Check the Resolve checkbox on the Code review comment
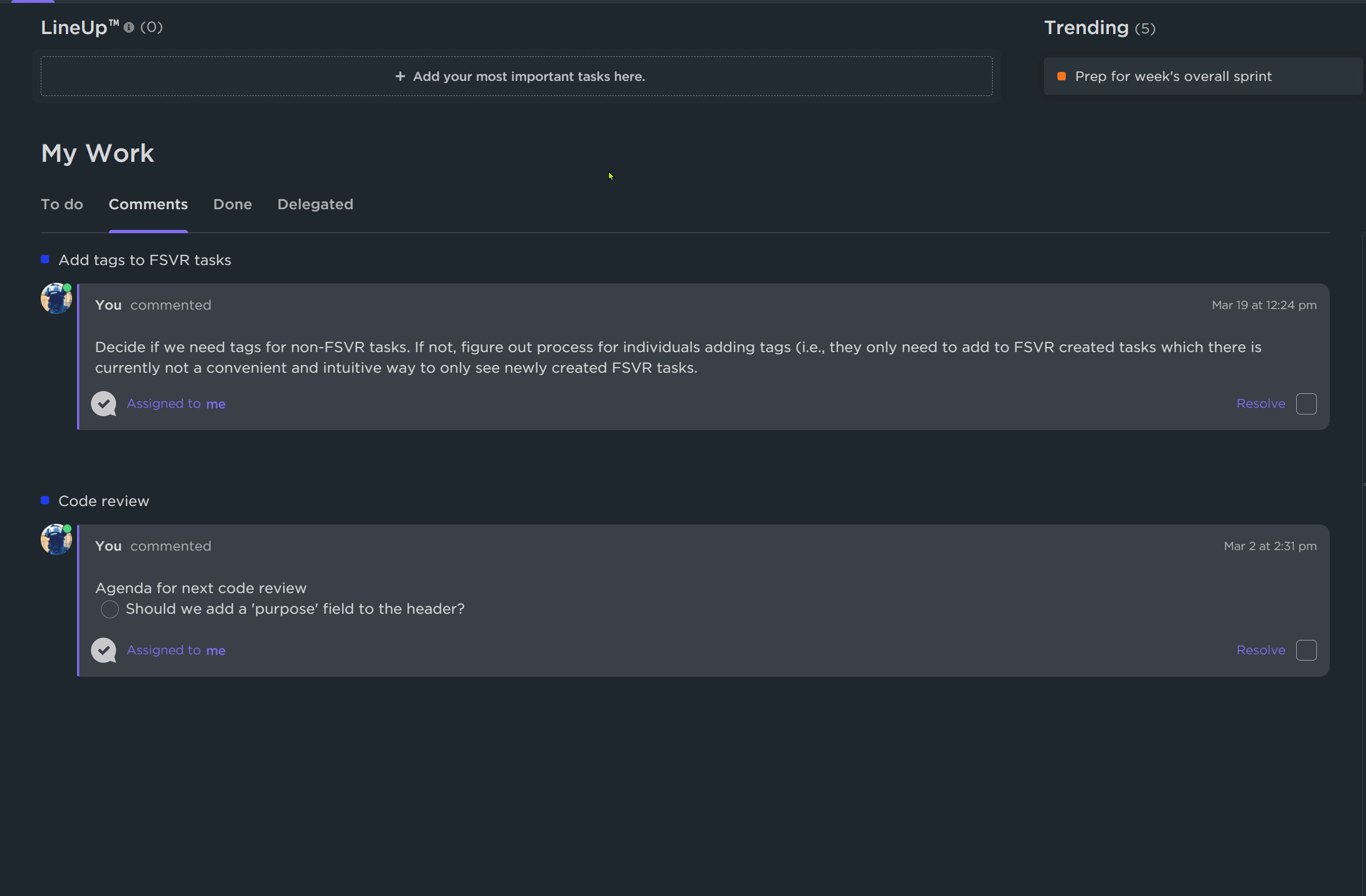 pyautogui.click(x=1306, y=651)
